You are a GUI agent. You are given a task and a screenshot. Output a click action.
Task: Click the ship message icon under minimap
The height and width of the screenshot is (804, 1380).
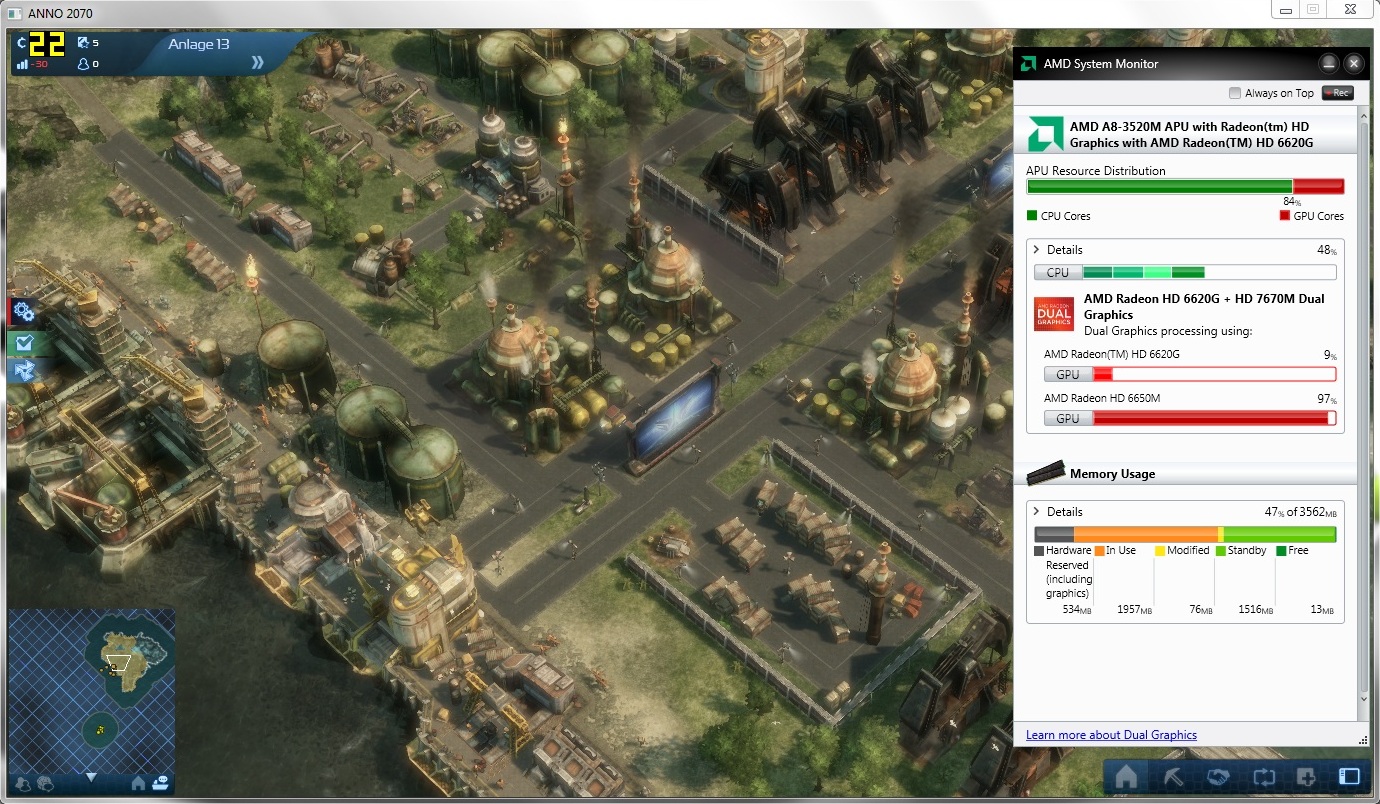(160, 783)
